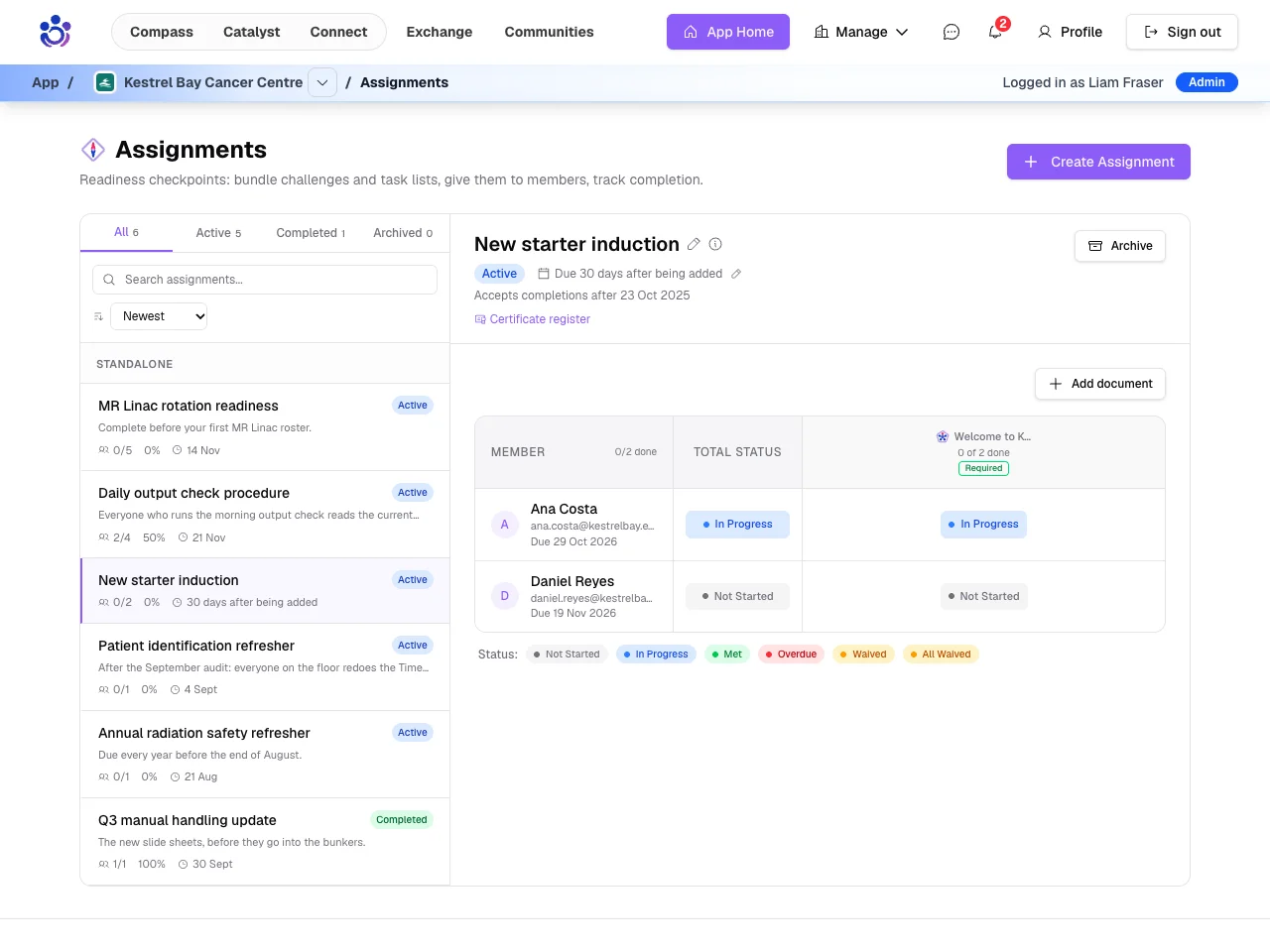Open the Connect menu item
This screenshot has height=952, width=1270.
click(338, 32)
